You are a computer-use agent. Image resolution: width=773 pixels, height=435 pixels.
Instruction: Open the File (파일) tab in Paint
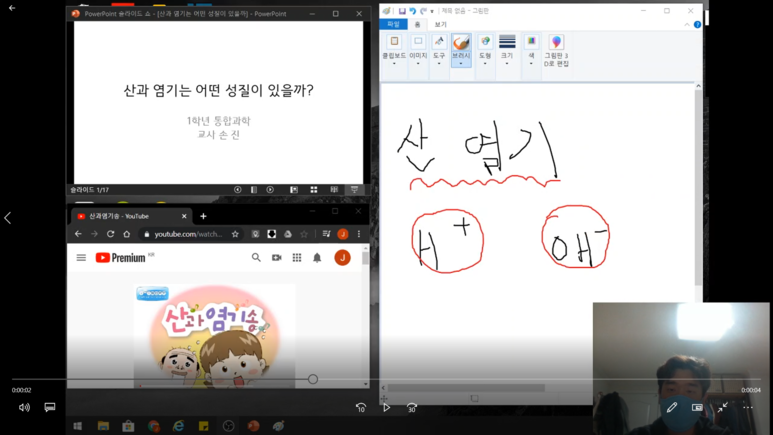pyautogui.click(x=393, y=24)
